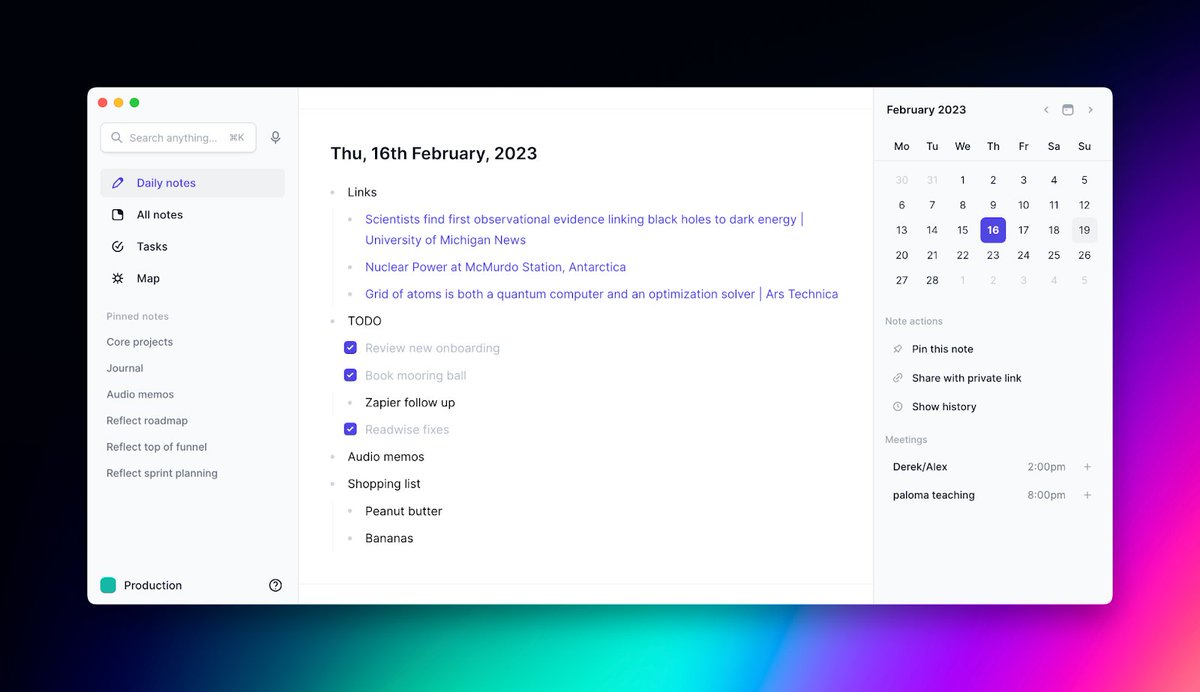
Task: Open the paloma teaching meeting
Action: [934, 495]
